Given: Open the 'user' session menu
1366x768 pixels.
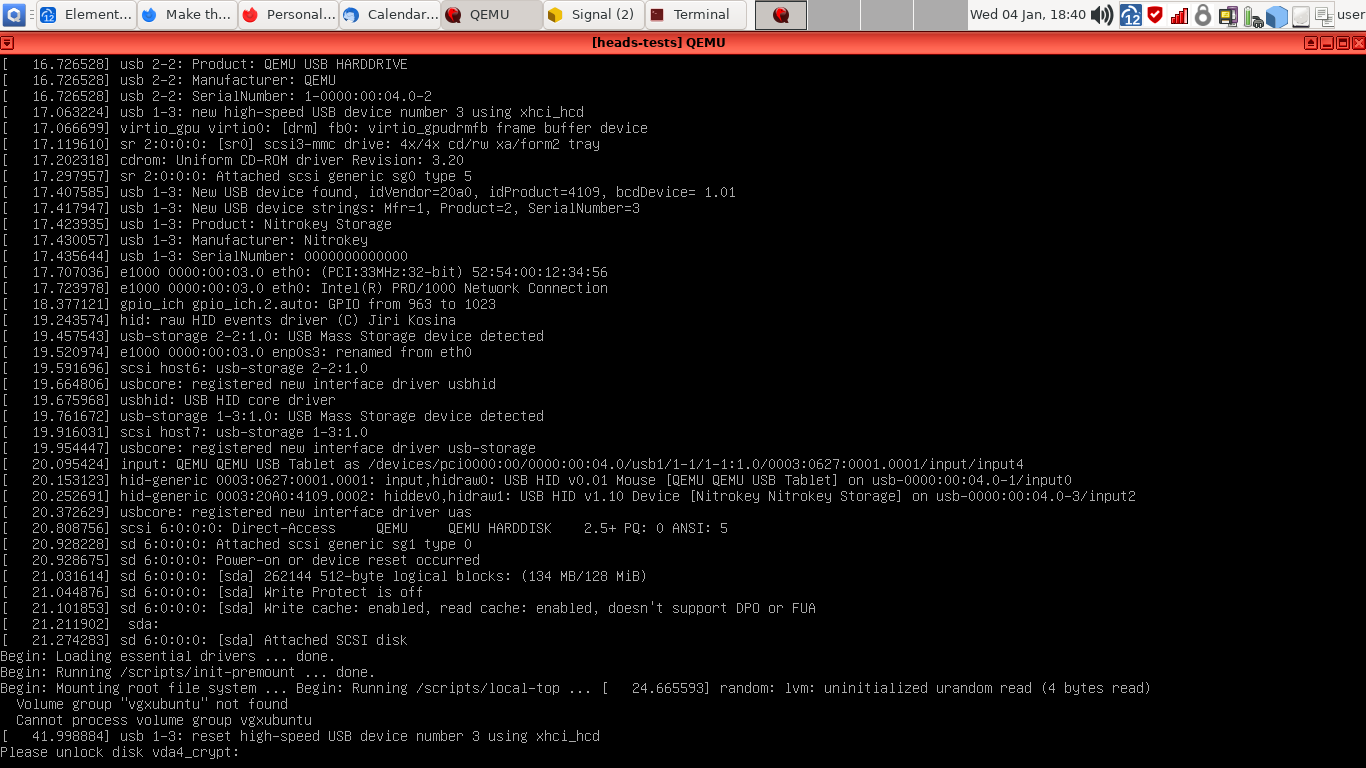Looking at the screenshot, I should click(x=1350, y=15).
